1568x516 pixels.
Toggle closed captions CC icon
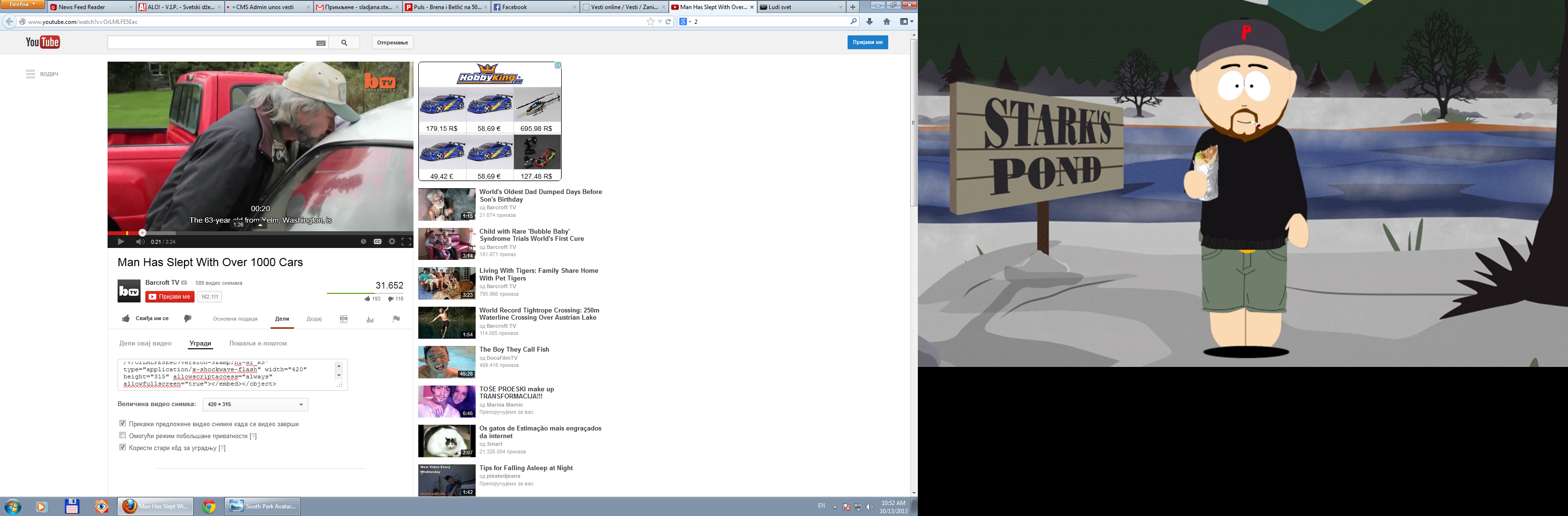pyautogui.click(x=377, y=242)
